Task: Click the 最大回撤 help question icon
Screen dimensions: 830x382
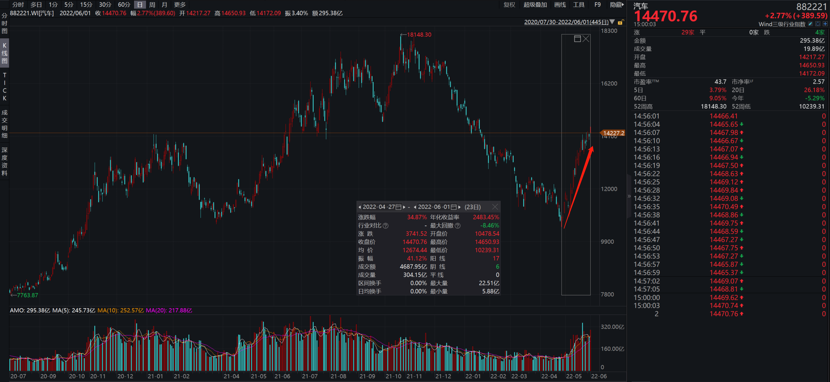Action: 458,226
